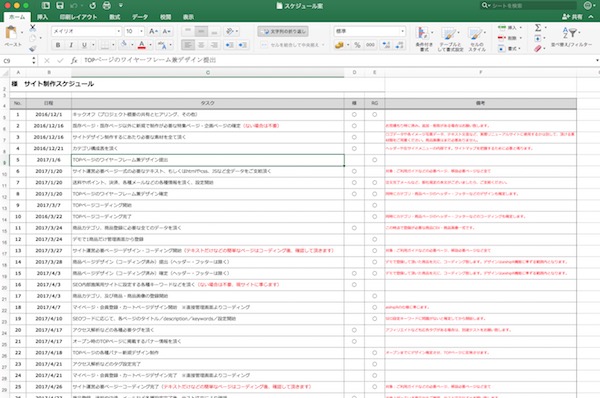Viewport: 600px width, 398px height.
Task: Click the Undo arrow icon
Action: pyautogui.click(x=75, y=5)
